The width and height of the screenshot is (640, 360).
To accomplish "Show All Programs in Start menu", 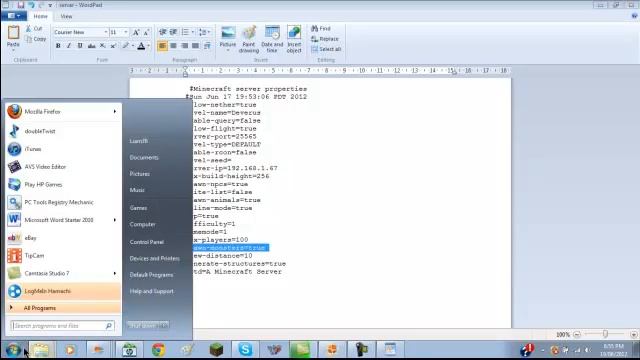I will click(x=63, y=308).
